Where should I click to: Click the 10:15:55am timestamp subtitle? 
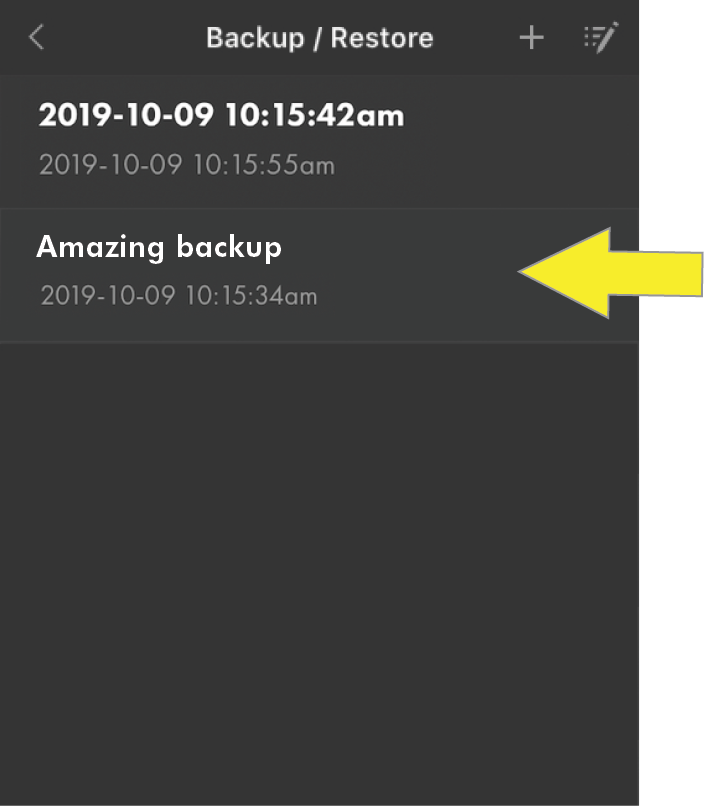point(186,165)
